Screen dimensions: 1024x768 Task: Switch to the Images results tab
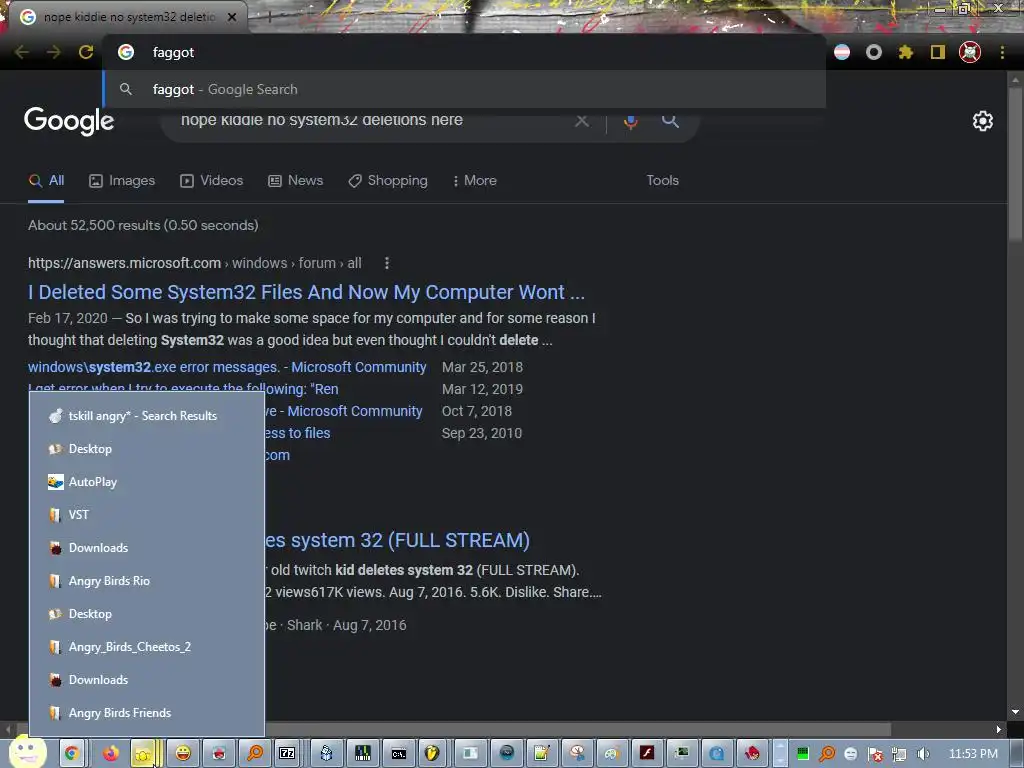122,180
